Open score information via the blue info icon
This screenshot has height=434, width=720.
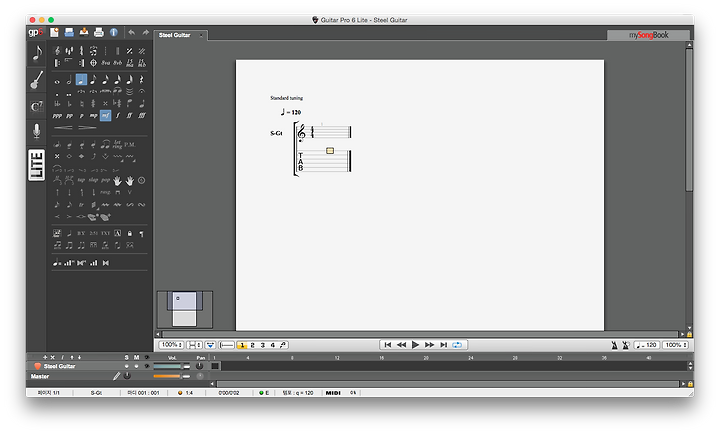coord(113,32)
